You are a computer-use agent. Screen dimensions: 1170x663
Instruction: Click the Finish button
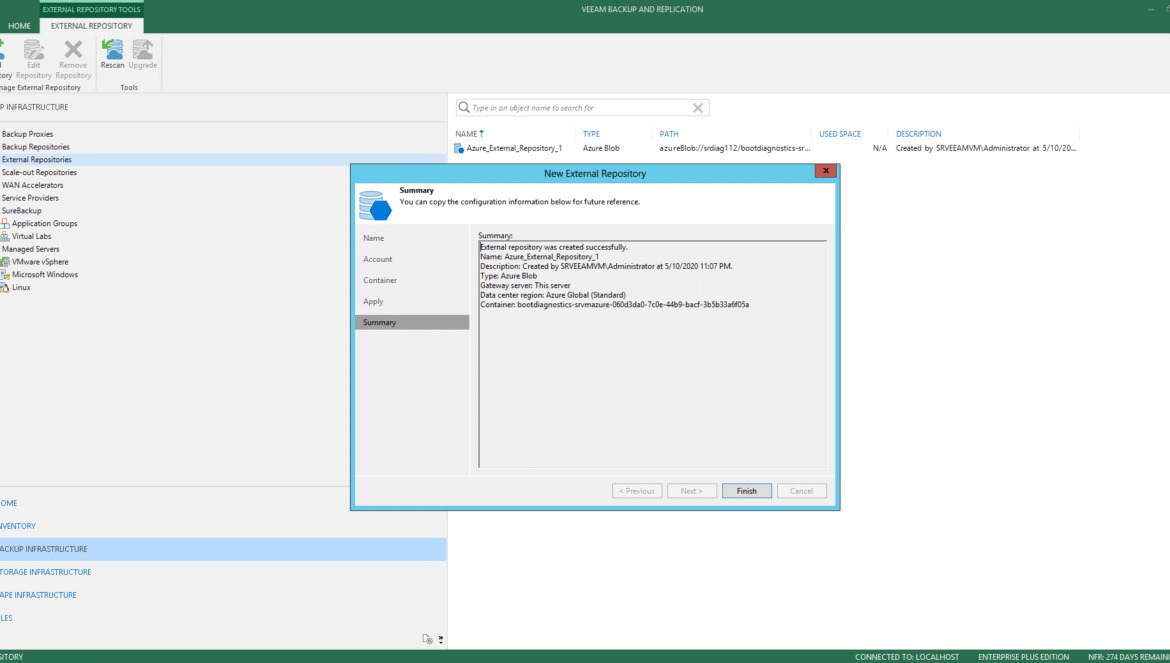click(x=747, y=491)
